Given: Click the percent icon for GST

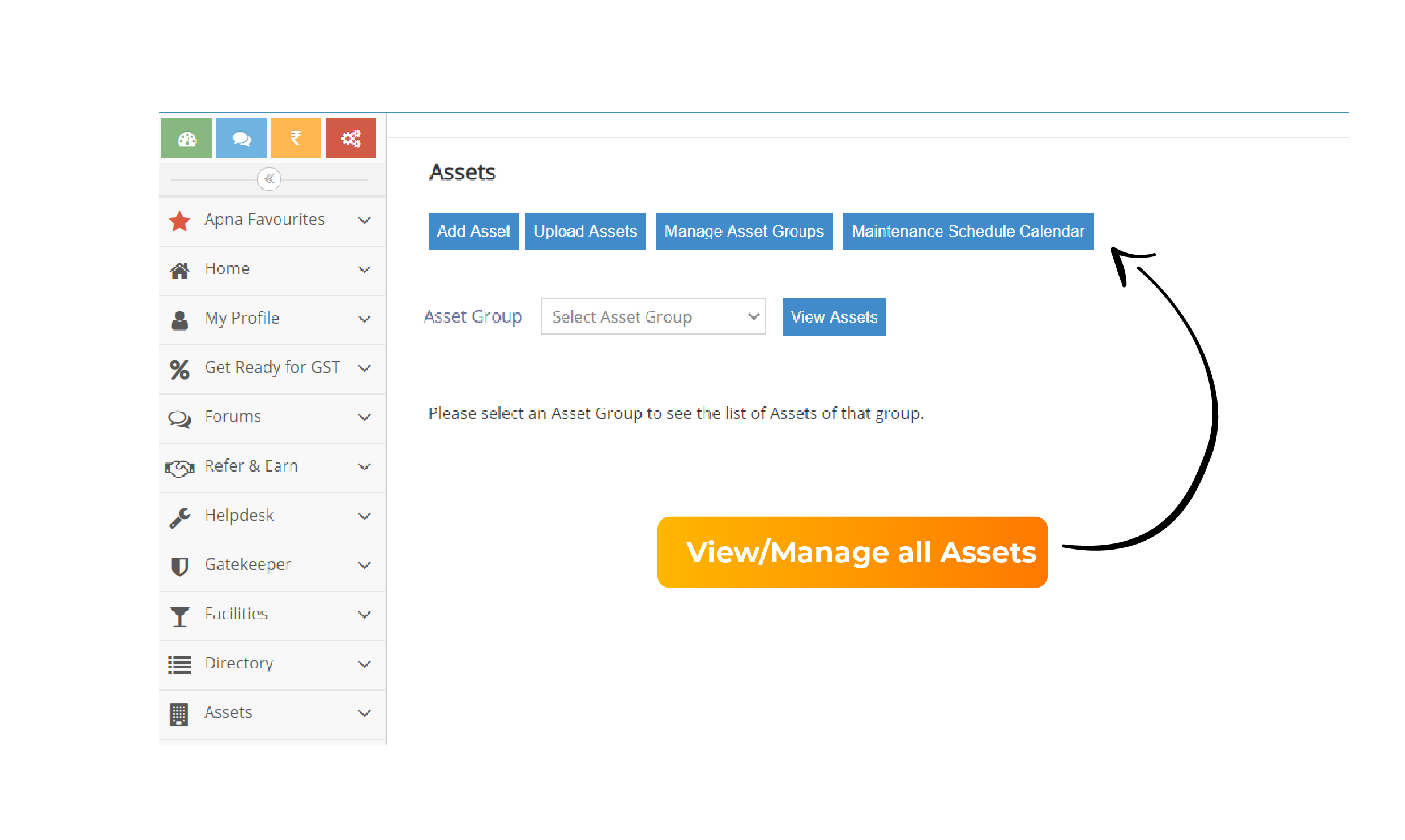Looking at the screenshot, I should click(x=180, y=369).
